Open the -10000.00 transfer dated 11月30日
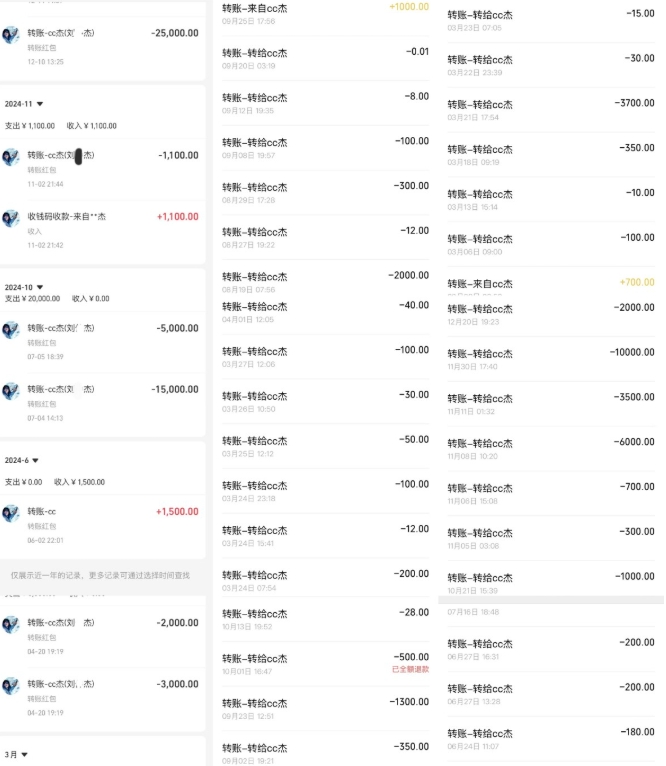This screenshot has height=766, width=666. 551,359
